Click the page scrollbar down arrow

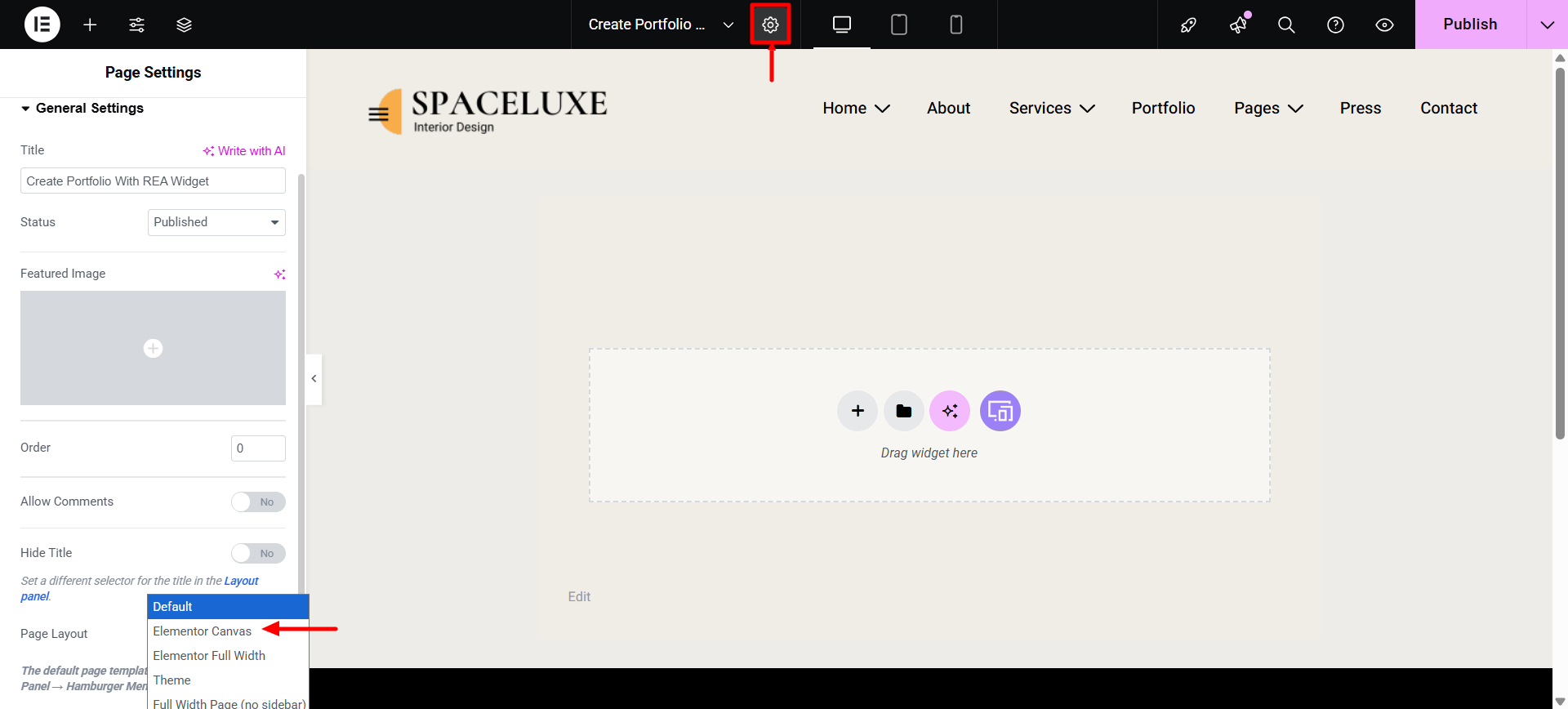[1560, 702]
